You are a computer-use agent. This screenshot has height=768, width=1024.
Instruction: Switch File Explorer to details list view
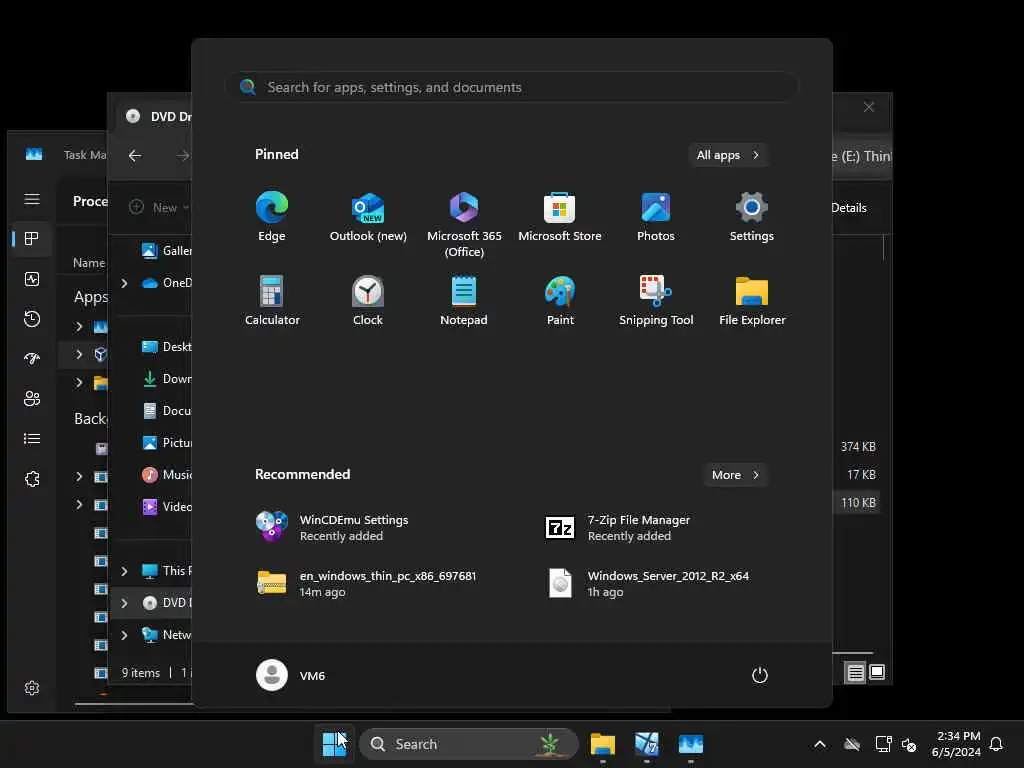pyautogui.click(x=856, y=672)
